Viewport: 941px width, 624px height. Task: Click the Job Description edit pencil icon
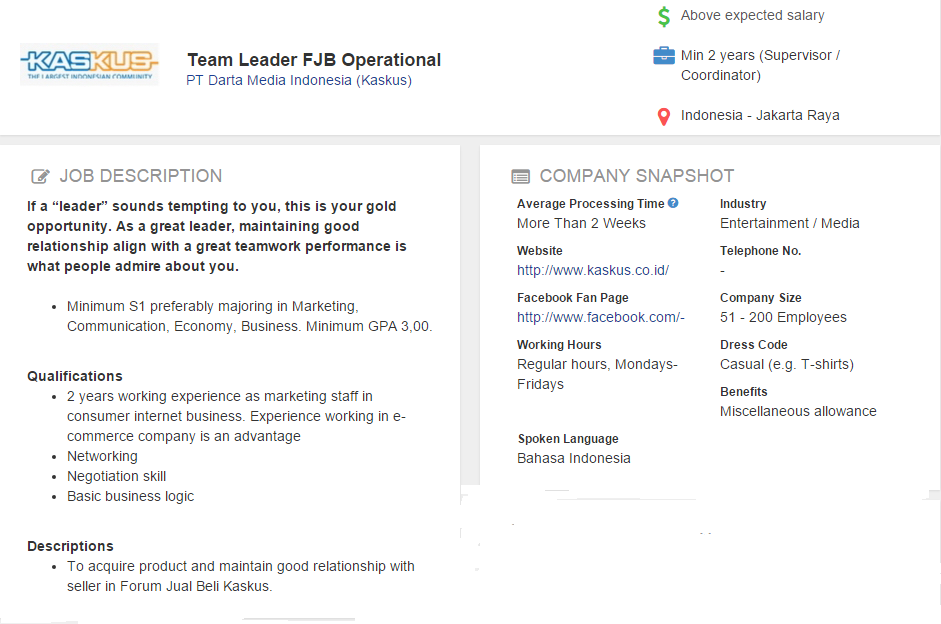(x=41, y=177)
